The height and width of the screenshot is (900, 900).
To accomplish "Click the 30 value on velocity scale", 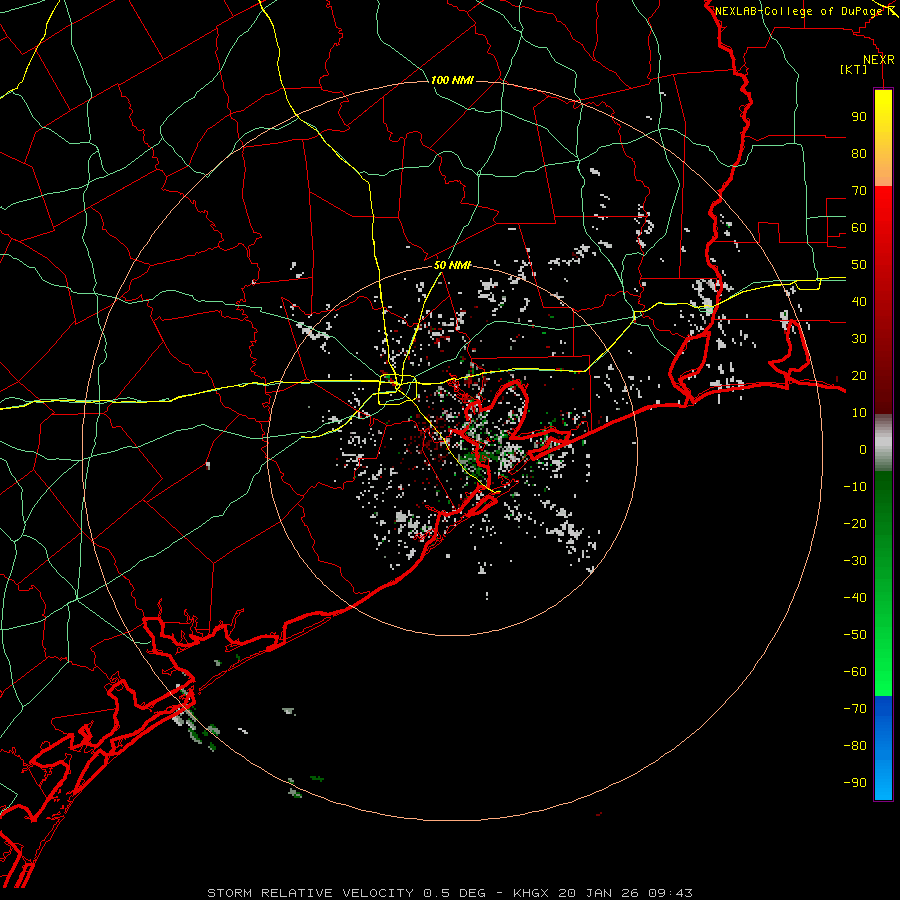I will point(859,339).
